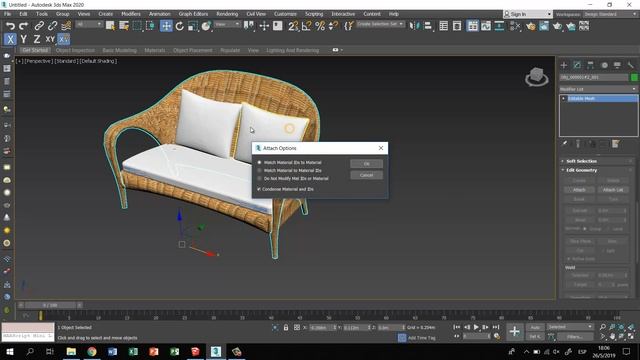Image resolution: width=640 pixels, height=360 pixels.
Task: Click the Go to Start playback button
Action: [x=456, y=327]
